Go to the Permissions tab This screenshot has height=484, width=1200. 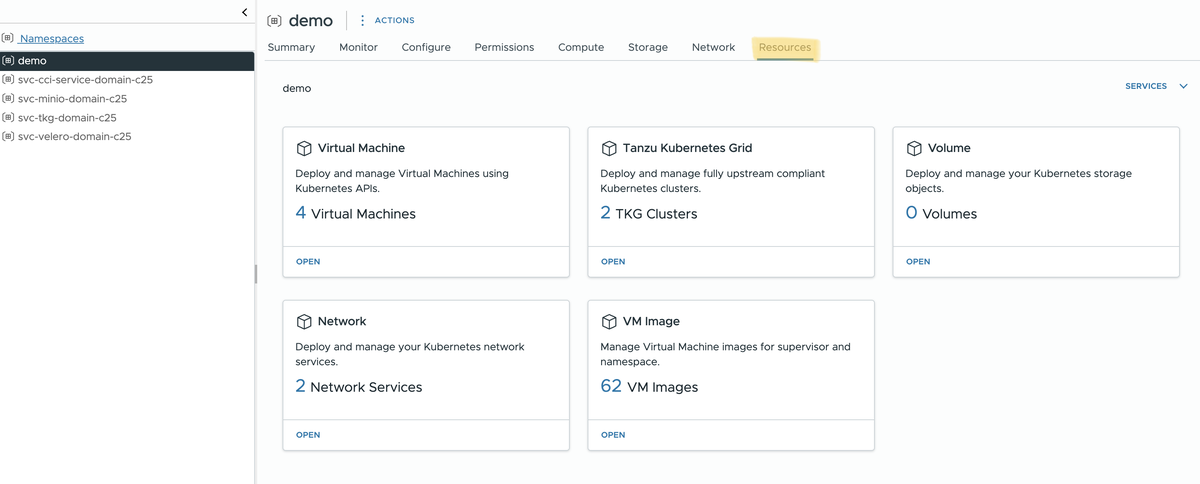(504, 48)
